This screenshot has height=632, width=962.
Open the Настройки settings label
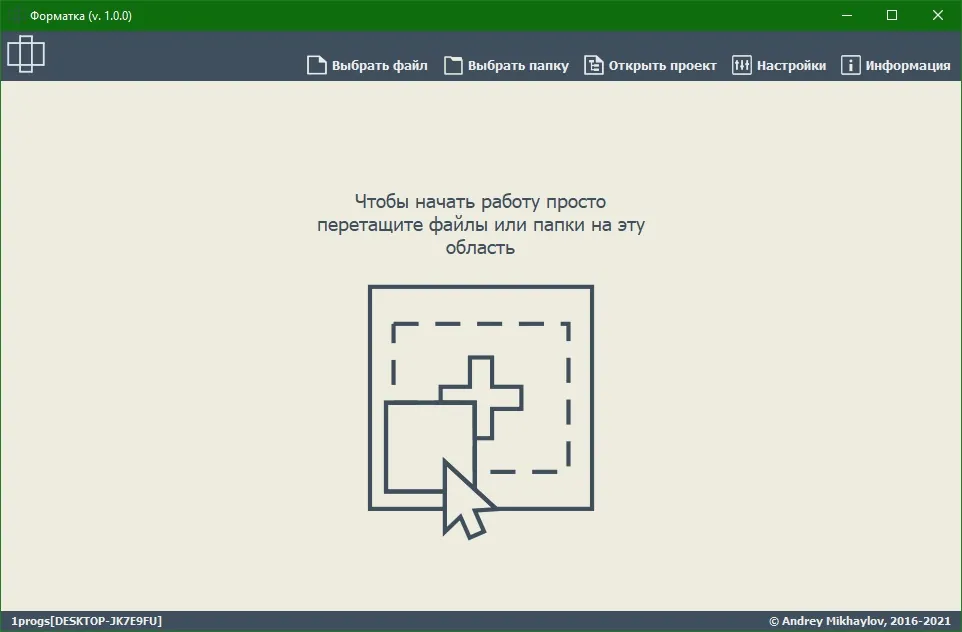point(791,66)
